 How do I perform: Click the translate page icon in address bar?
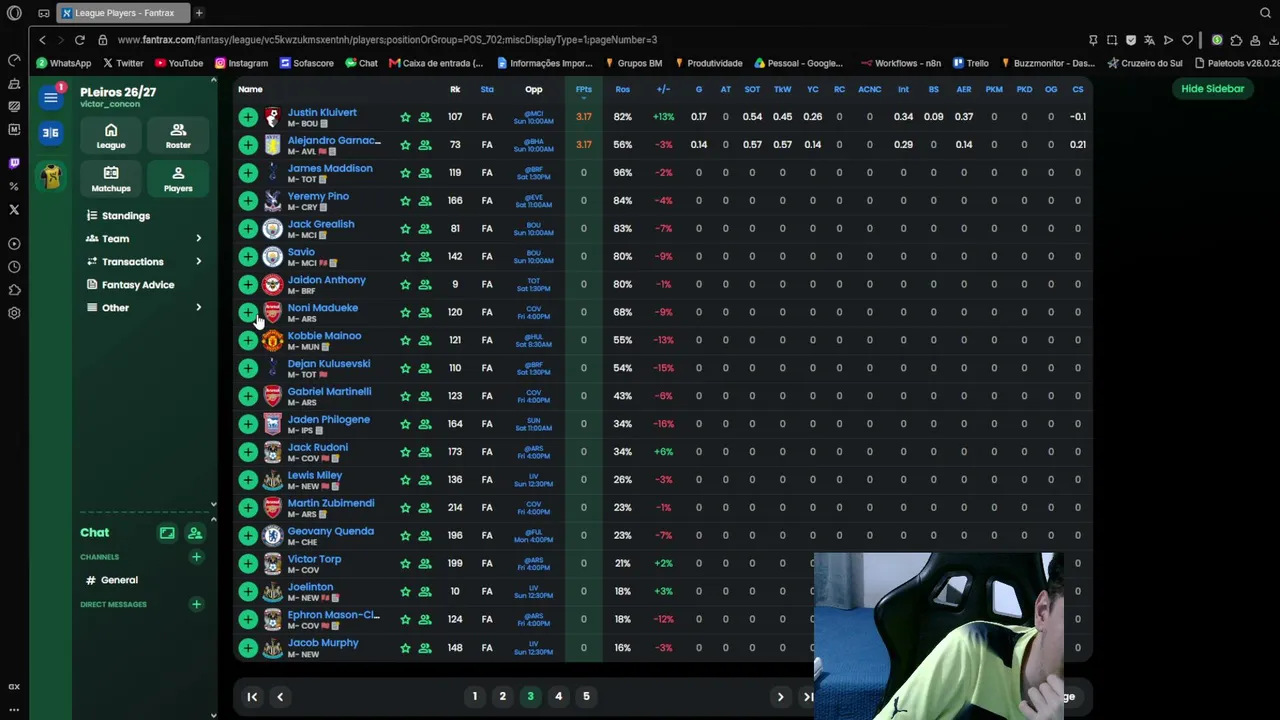click(x=1149, y=40)
